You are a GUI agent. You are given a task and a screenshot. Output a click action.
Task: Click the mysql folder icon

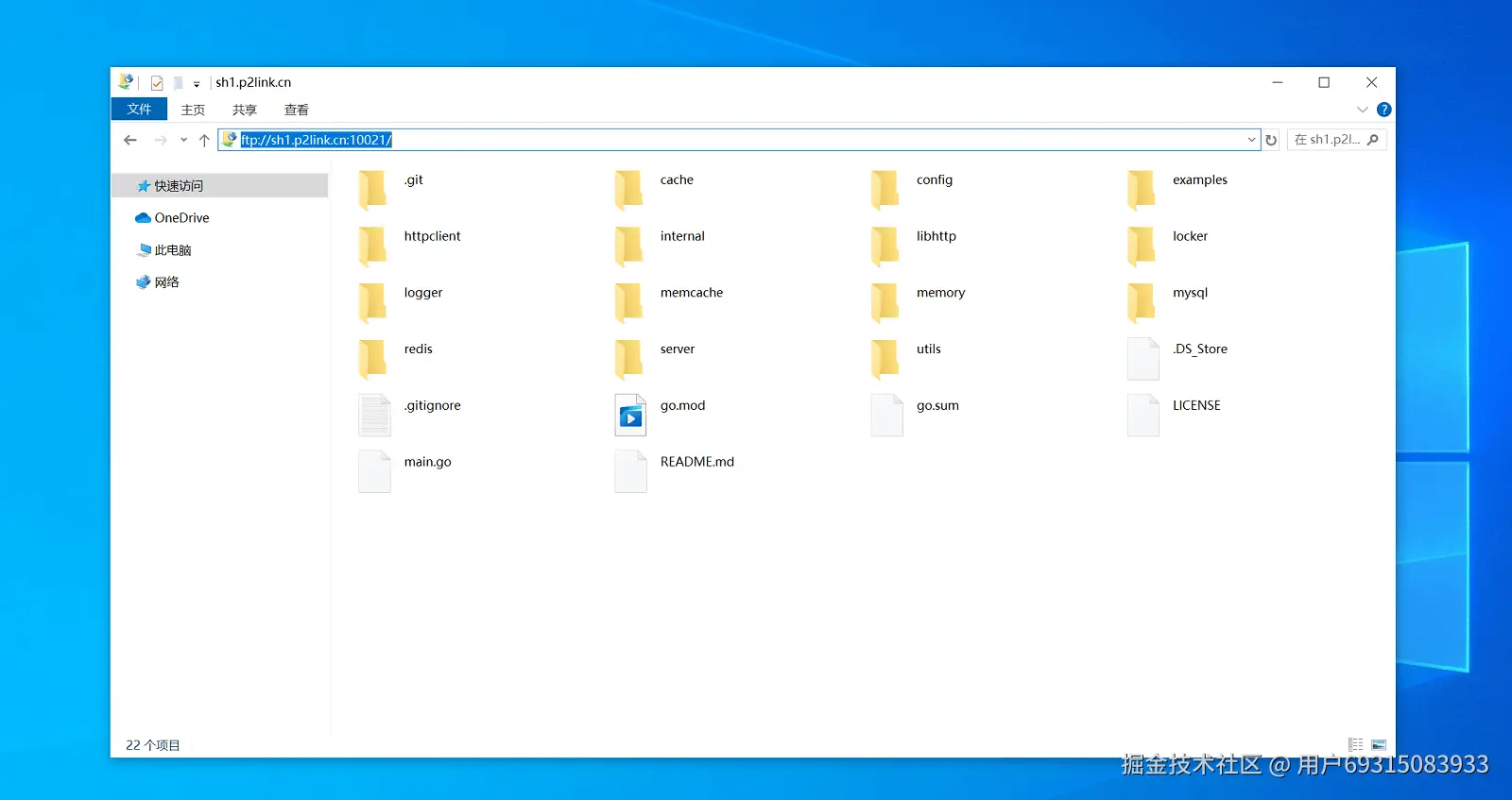coord(1142,302)
